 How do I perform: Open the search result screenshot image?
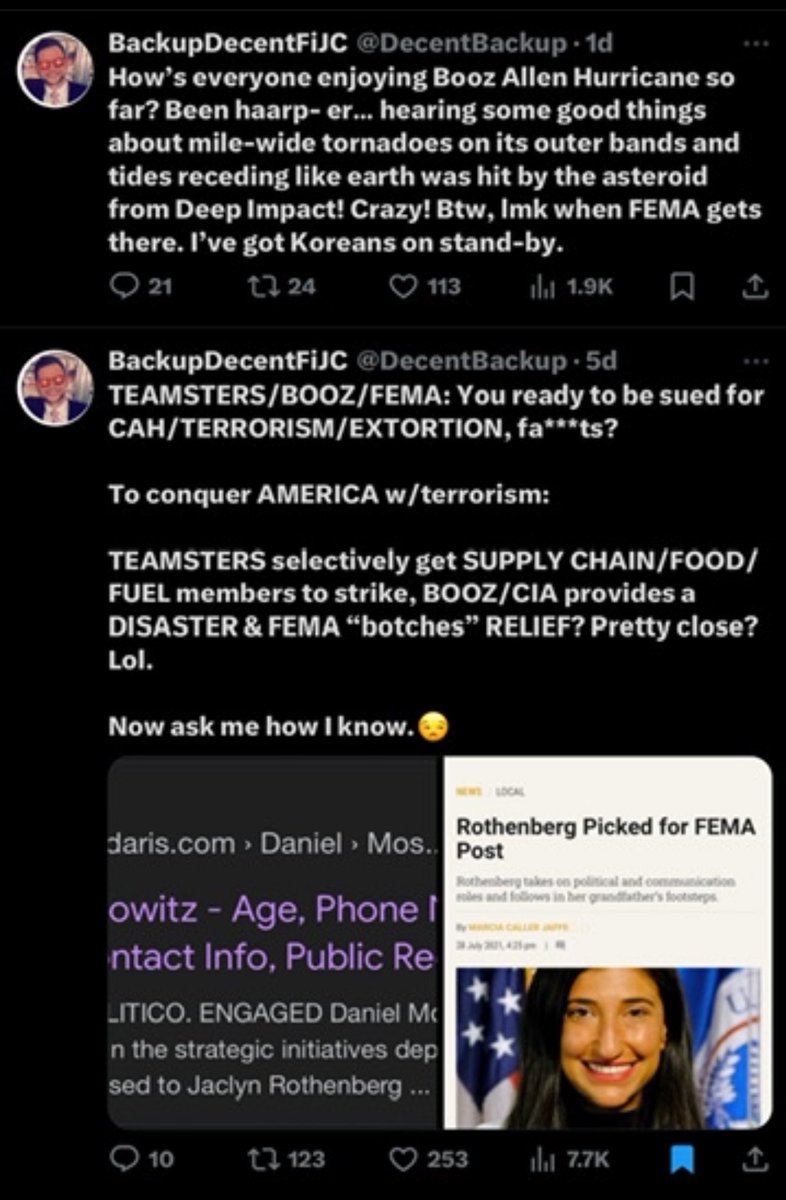(275, 942)
